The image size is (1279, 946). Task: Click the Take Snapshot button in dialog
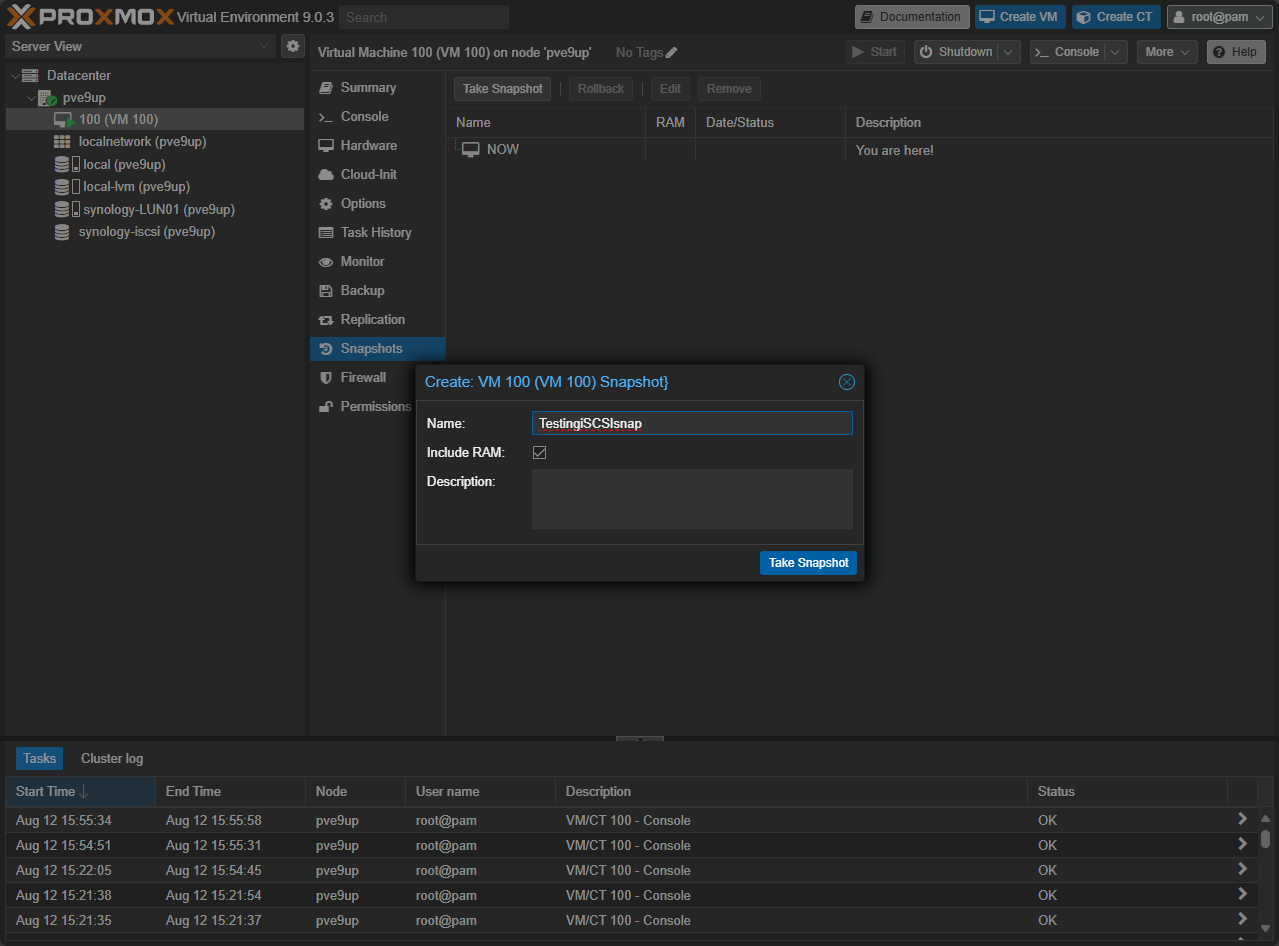click(x=807, y=562)
